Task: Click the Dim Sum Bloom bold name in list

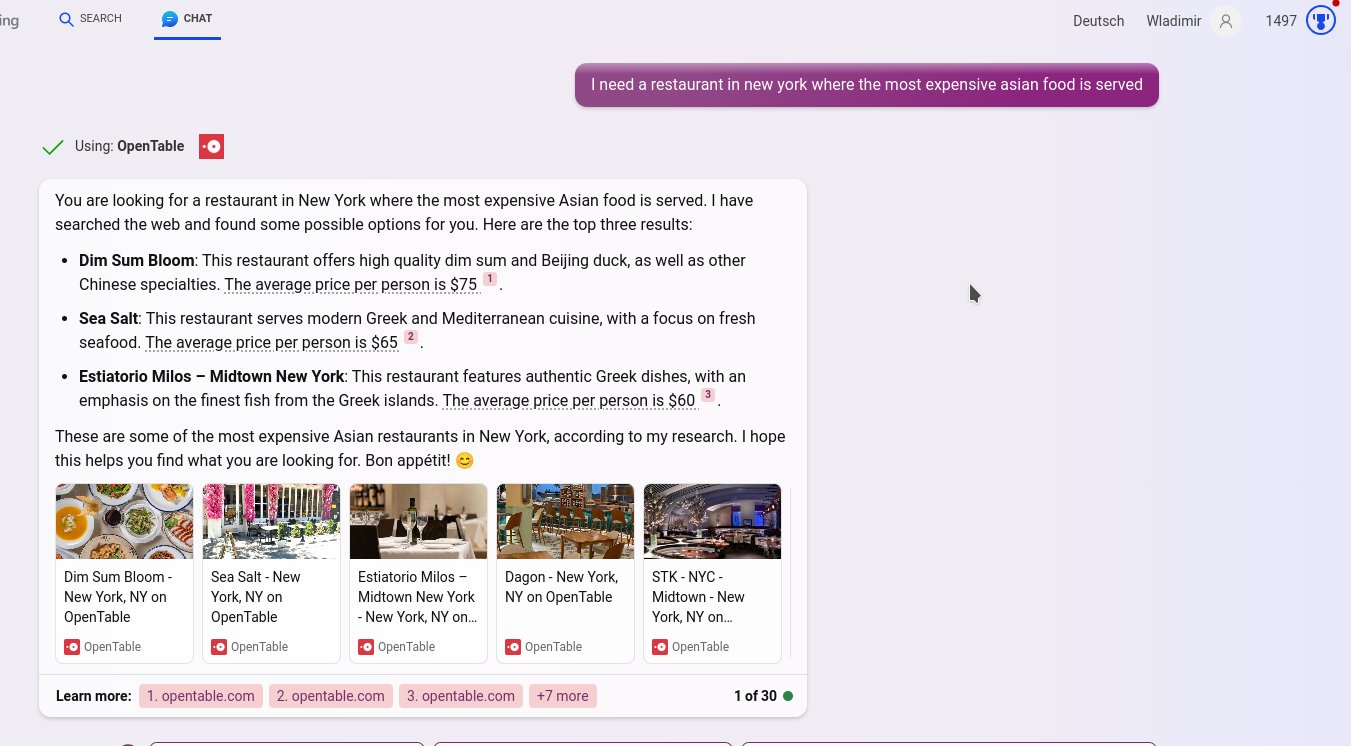Action: (x=137, y=260)
